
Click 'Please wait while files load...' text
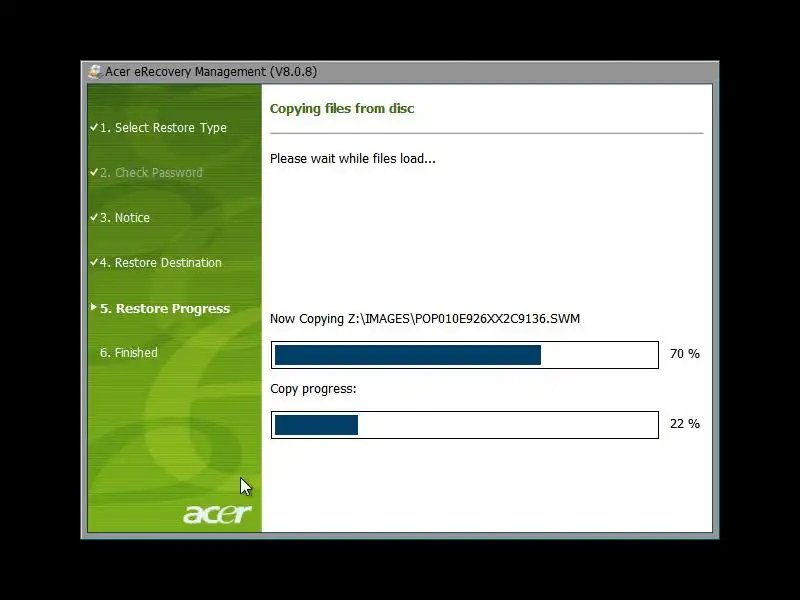coord(353,159)
